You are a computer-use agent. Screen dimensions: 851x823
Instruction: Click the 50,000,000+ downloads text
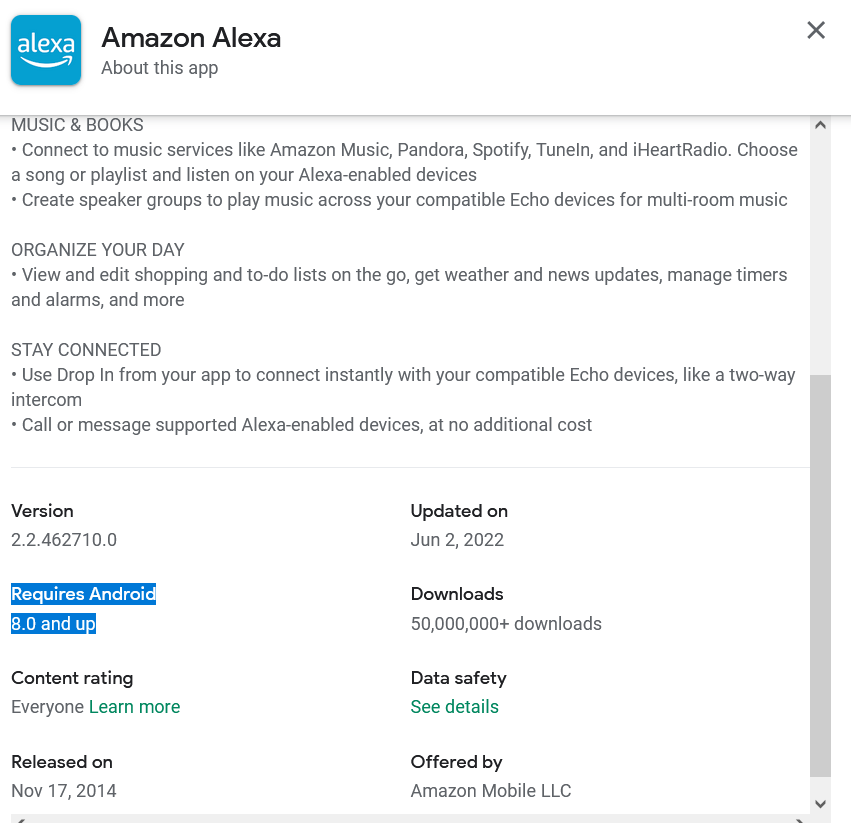tap(506, 624)
